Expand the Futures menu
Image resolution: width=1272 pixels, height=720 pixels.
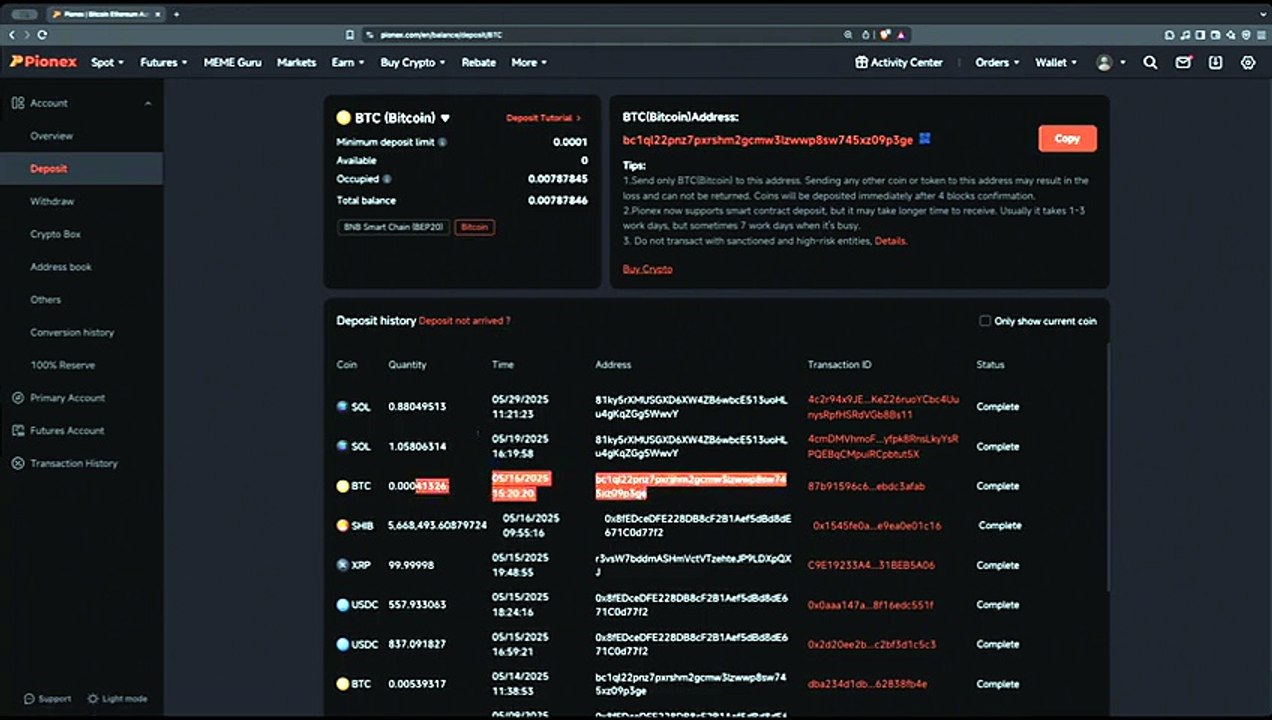pos(163,62)
